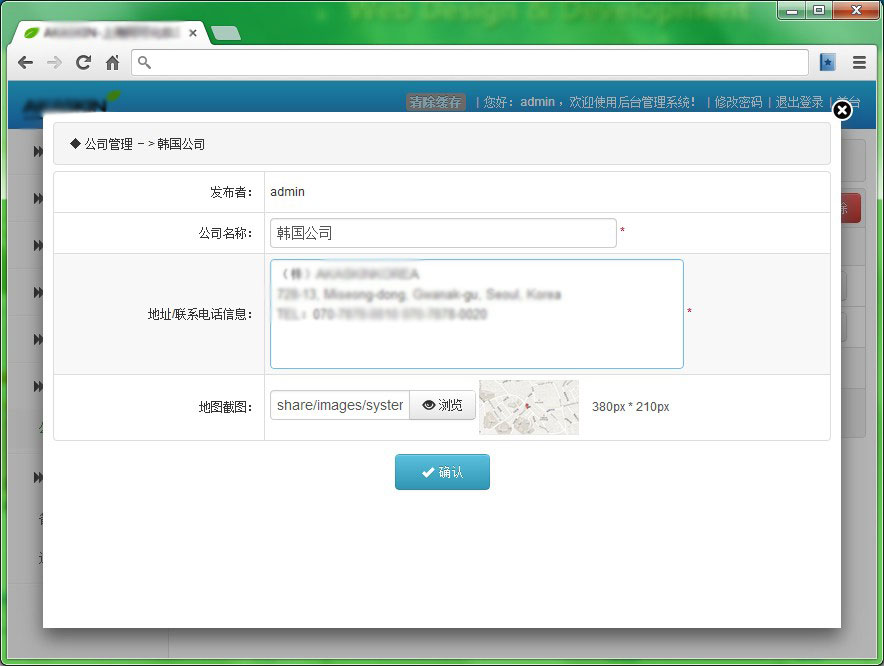Close the active browser tab
This screenshot has height=666, width=884.
click(193, 33)
